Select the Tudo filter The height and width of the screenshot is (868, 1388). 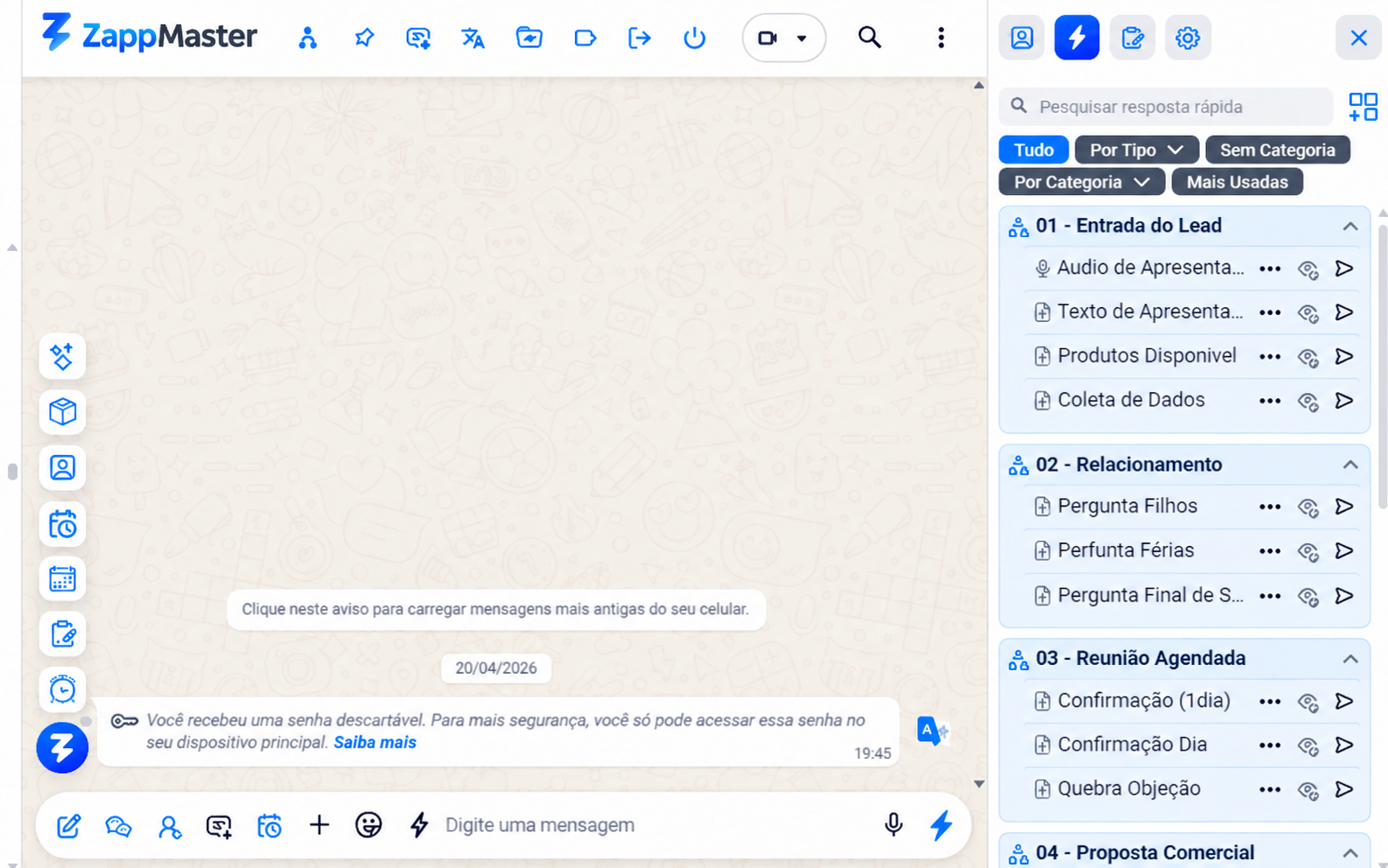click(x=1034, y=150)
